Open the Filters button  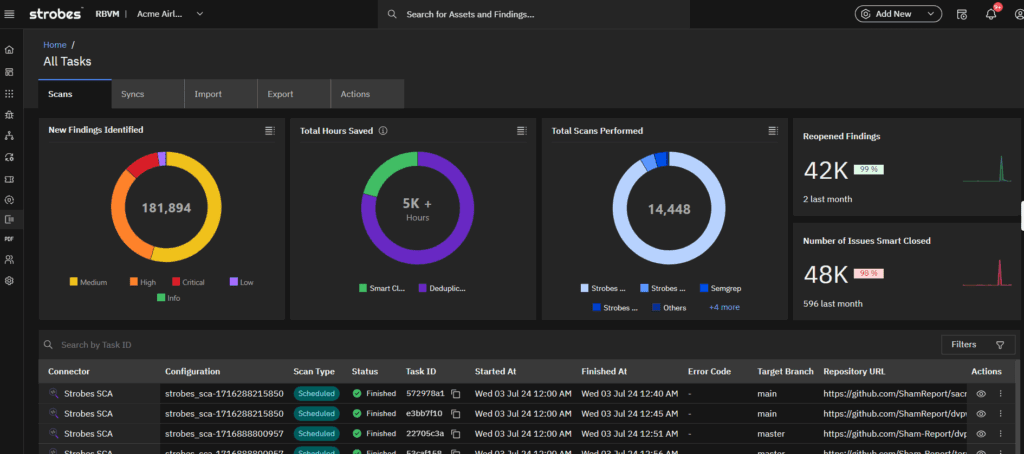(977, 345)
